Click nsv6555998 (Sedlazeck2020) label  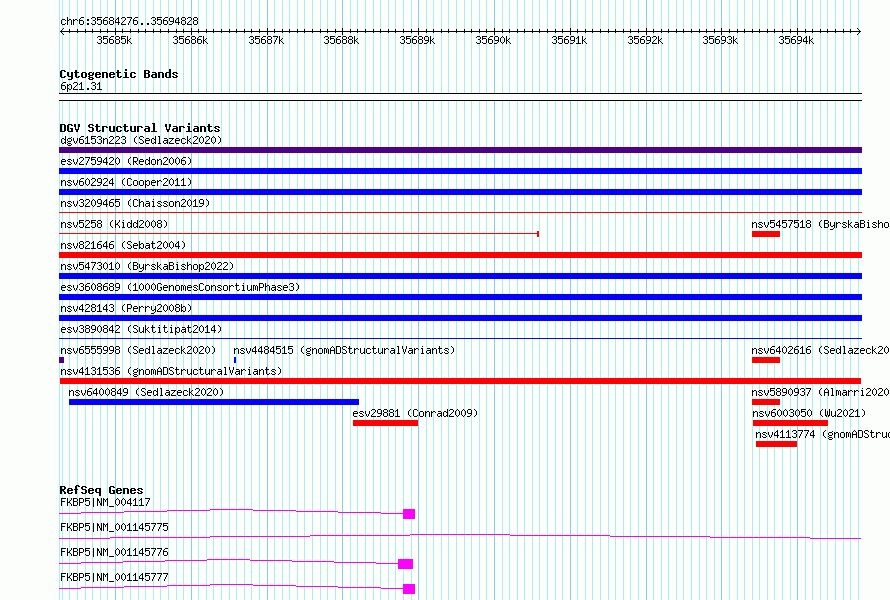[x=138, y=350]
